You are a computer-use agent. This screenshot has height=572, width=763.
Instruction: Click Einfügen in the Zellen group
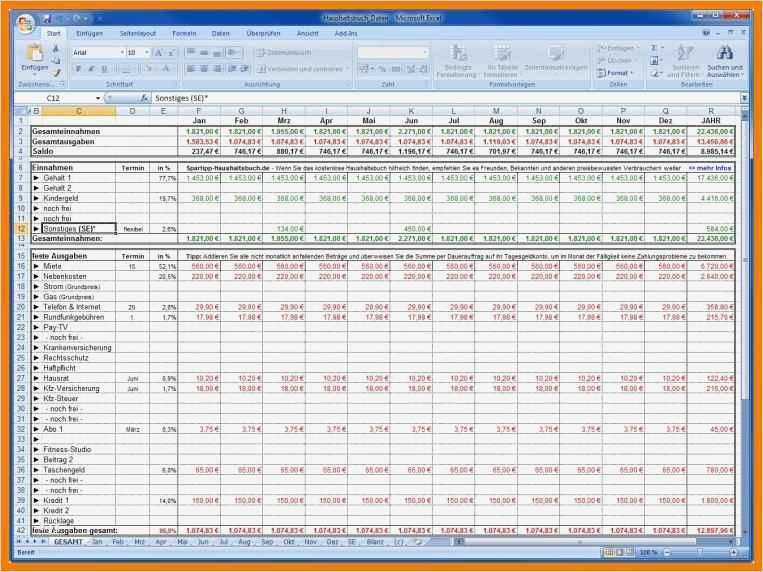pos(617,48)
